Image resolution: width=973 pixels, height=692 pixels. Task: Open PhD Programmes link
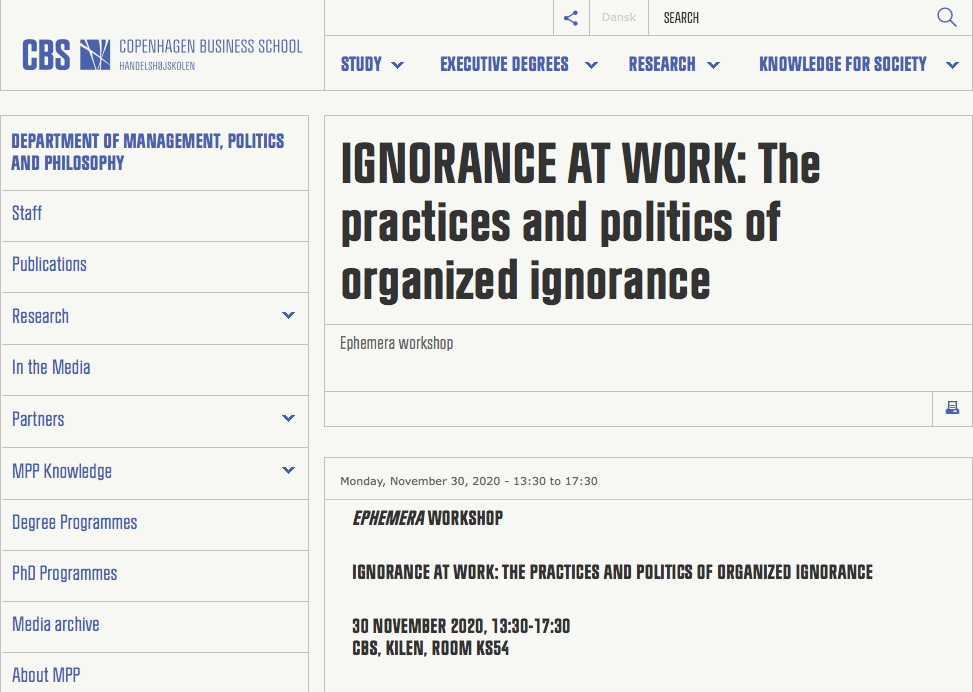pos(65,573)
